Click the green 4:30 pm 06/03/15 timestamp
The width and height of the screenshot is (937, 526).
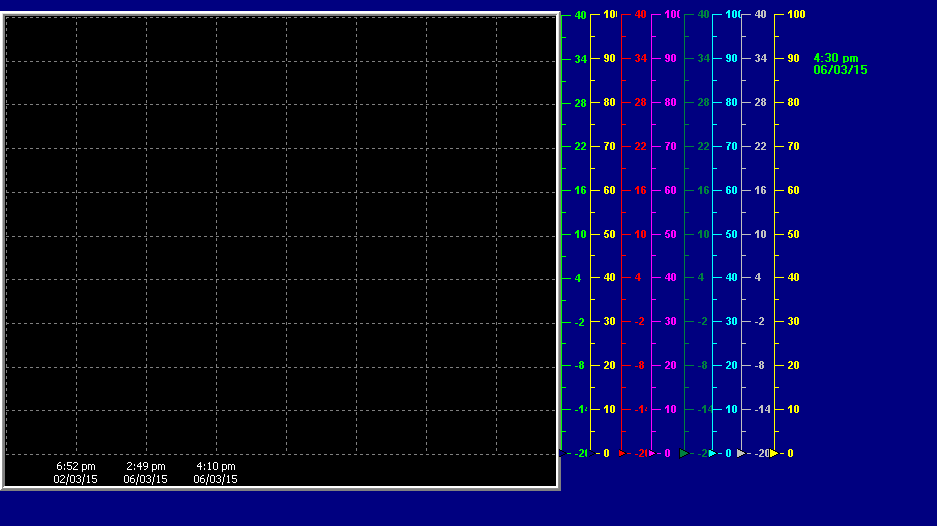pos(840,64)
